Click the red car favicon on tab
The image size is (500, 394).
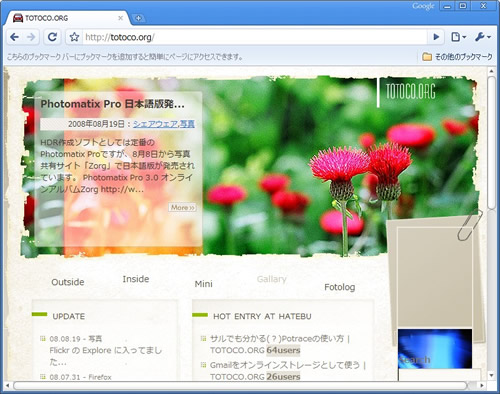coord(18,18)
